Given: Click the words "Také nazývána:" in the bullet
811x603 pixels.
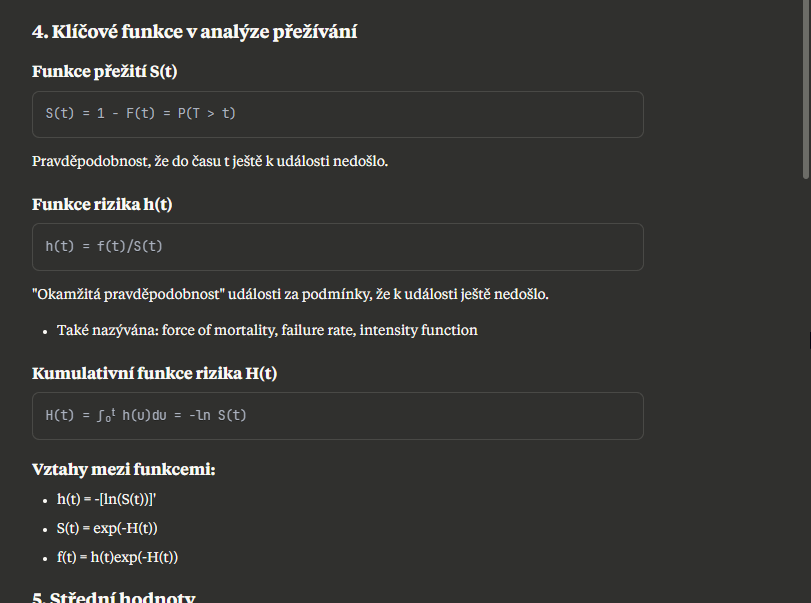Looking at the screenshot, I should coord(108,330).
